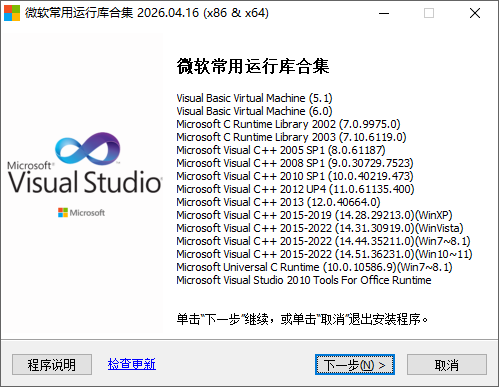Minimize the installer window
Image resolution: width=499 pixels, height=387 pixels.
(x=384, y=13)
